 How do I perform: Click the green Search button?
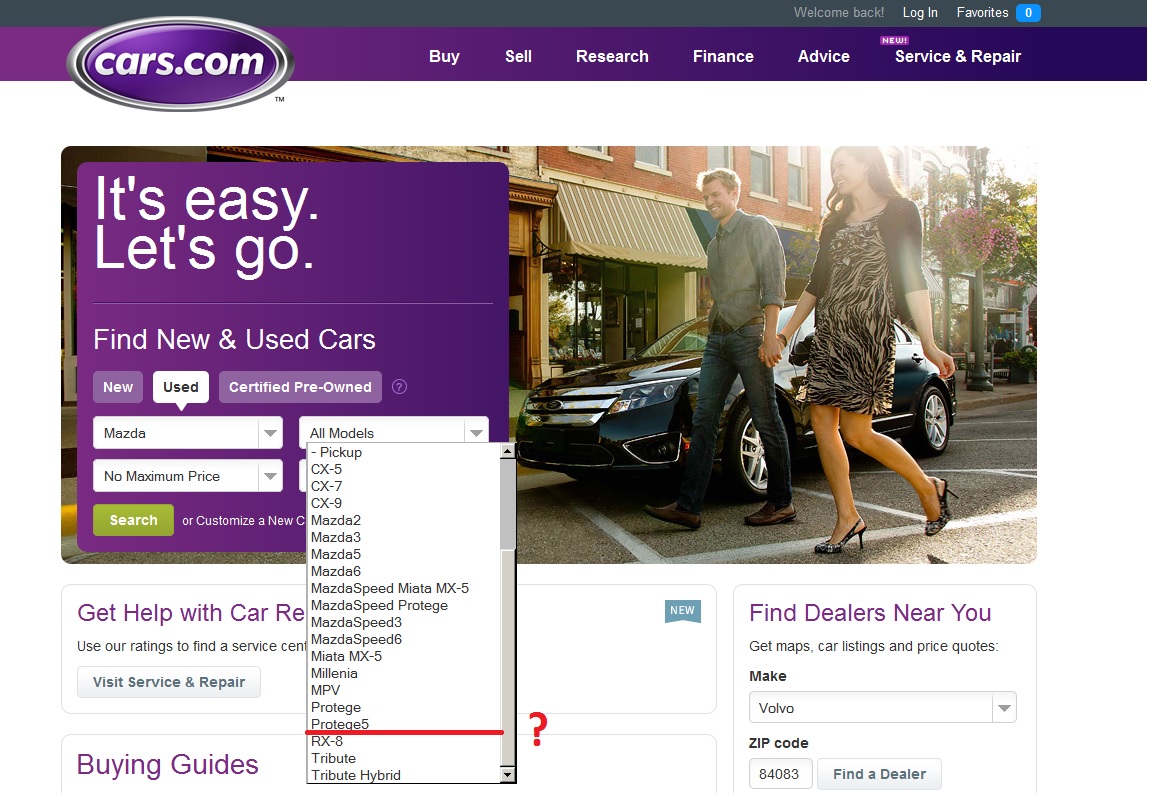133,520
